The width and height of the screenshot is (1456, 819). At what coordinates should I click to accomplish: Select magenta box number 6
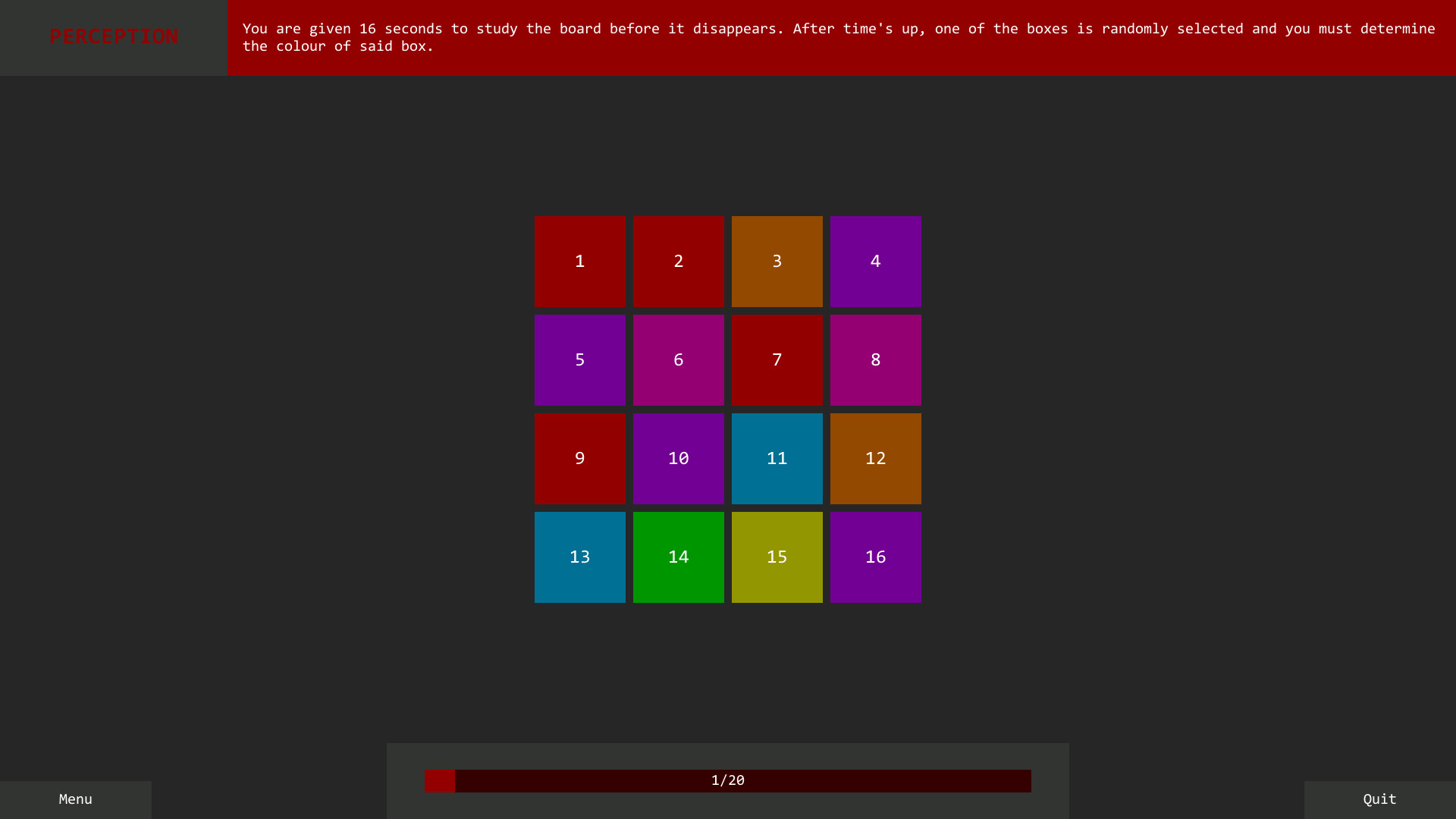(x=679, y=360)
